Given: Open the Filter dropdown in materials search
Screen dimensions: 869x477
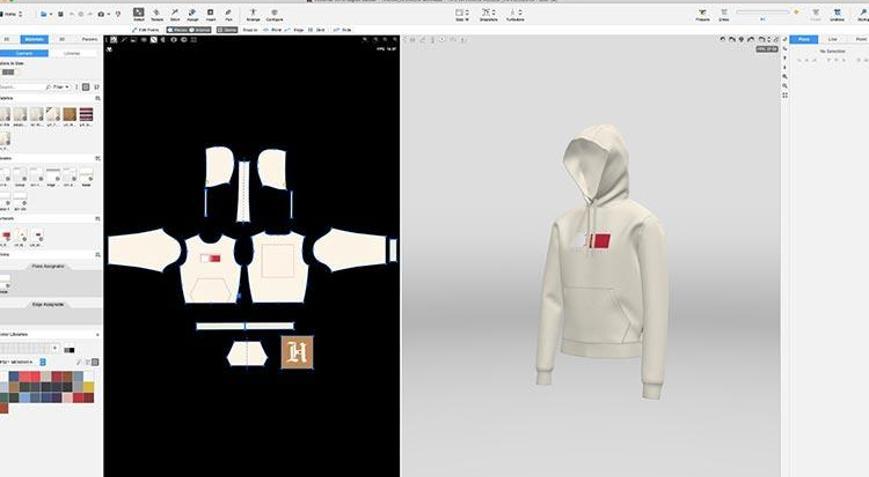Looking at the screenshot, I should [x=61, y=87].
